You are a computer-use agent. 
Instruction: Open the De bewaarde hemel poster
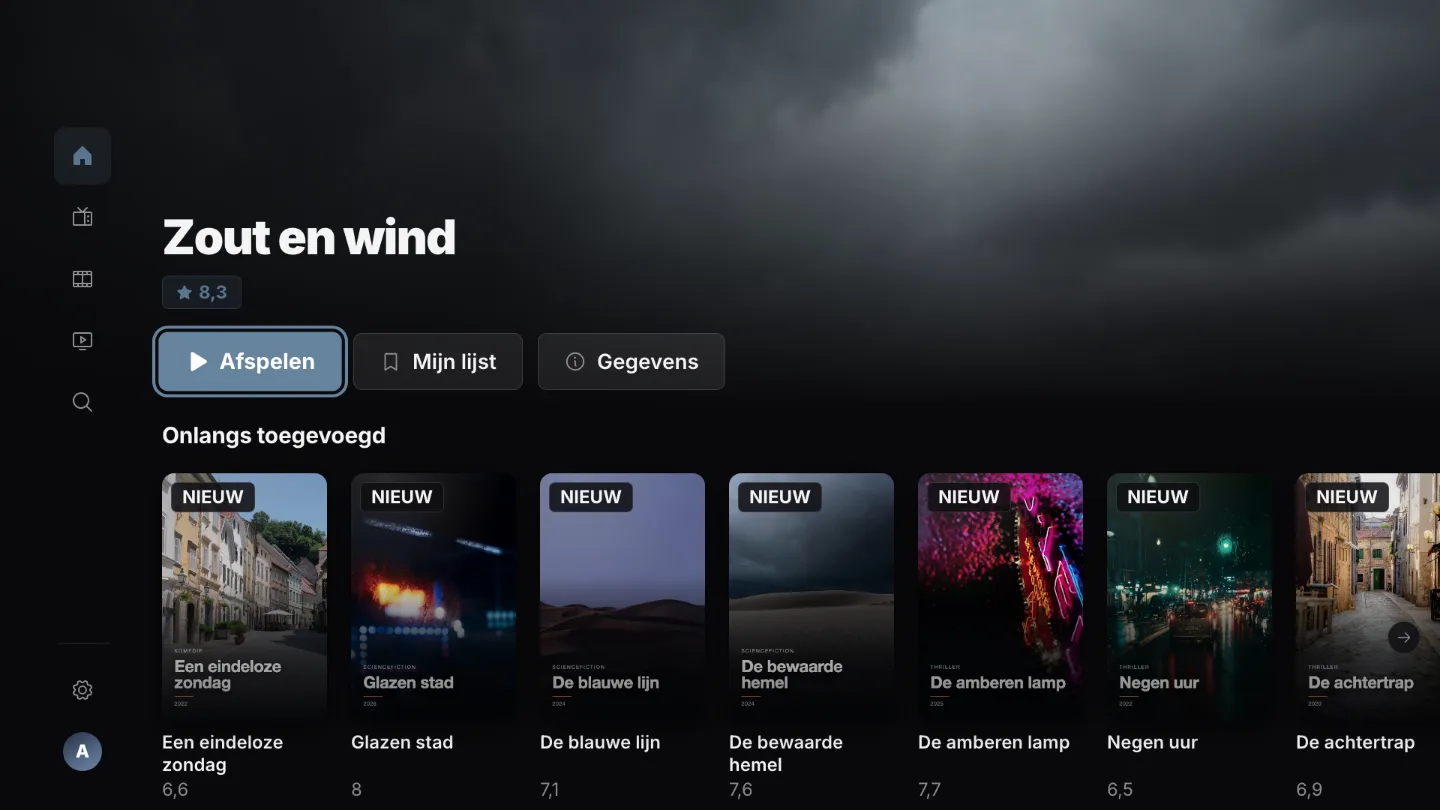(x=811, y=596)
